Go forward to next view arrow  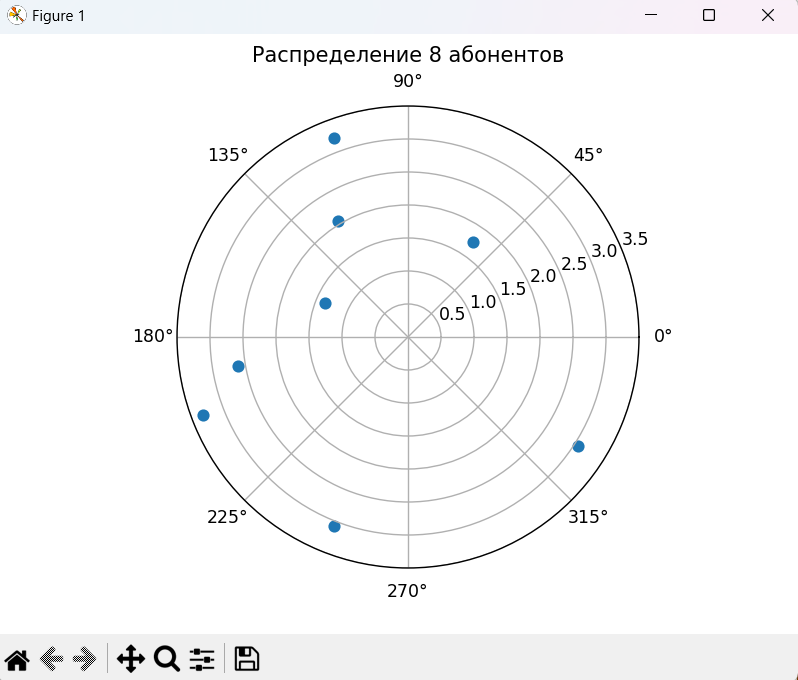click(x=84, y=660)
